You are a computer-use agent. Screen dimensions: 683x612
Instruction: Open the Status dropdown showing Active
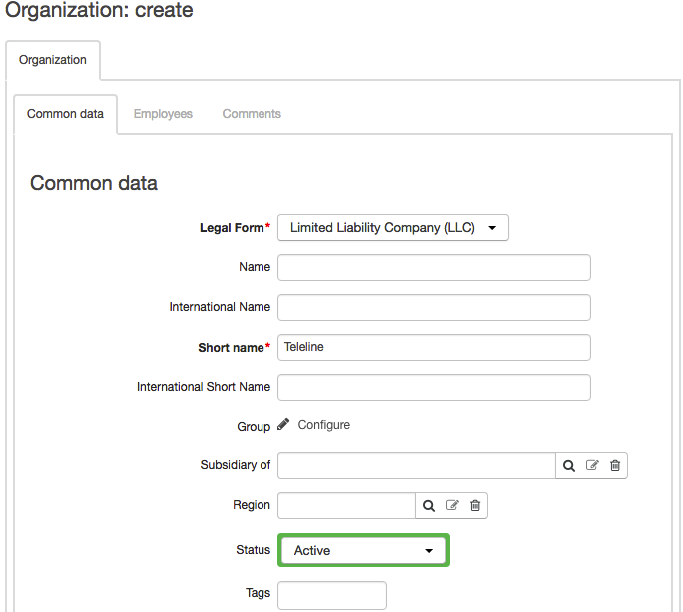[363, 550]
